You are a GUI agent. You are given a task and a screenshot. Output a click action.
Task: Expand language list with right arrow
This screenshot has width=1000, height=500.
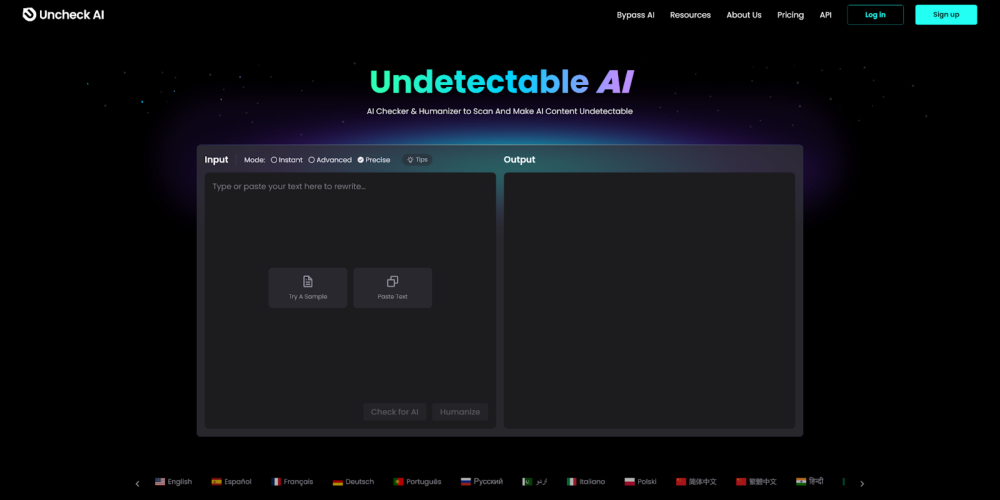[x=862, y=483]
